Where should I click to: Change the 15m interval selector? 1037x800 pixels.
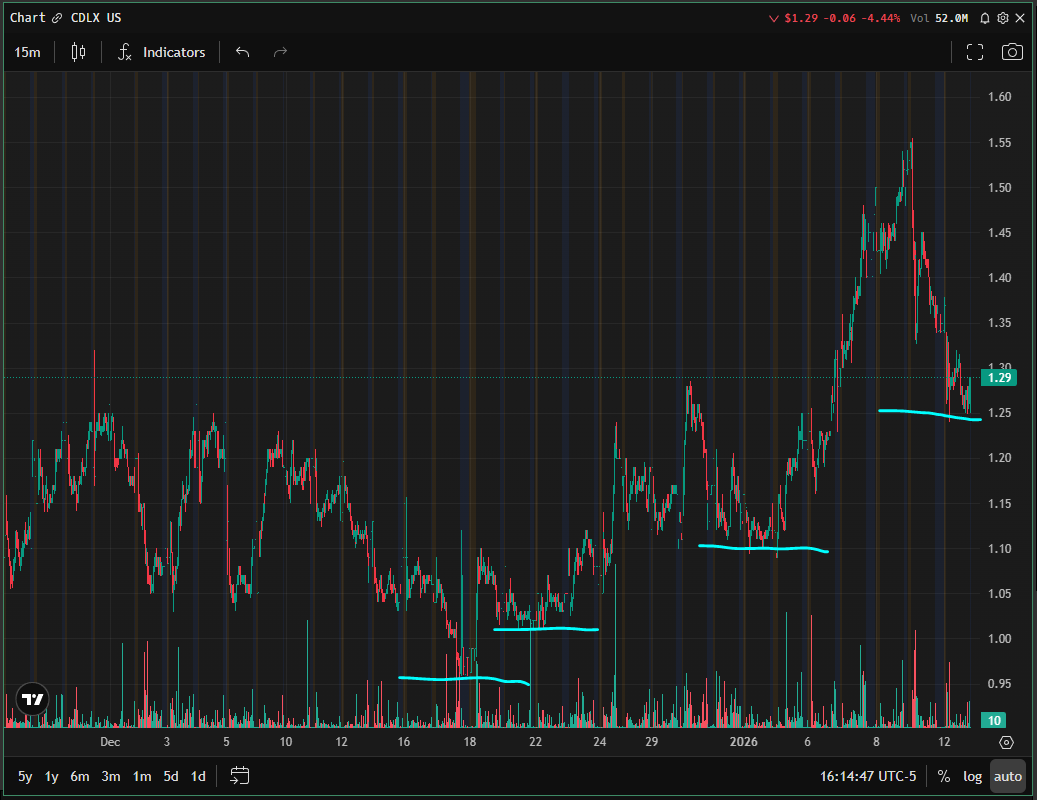pos(27,52)
